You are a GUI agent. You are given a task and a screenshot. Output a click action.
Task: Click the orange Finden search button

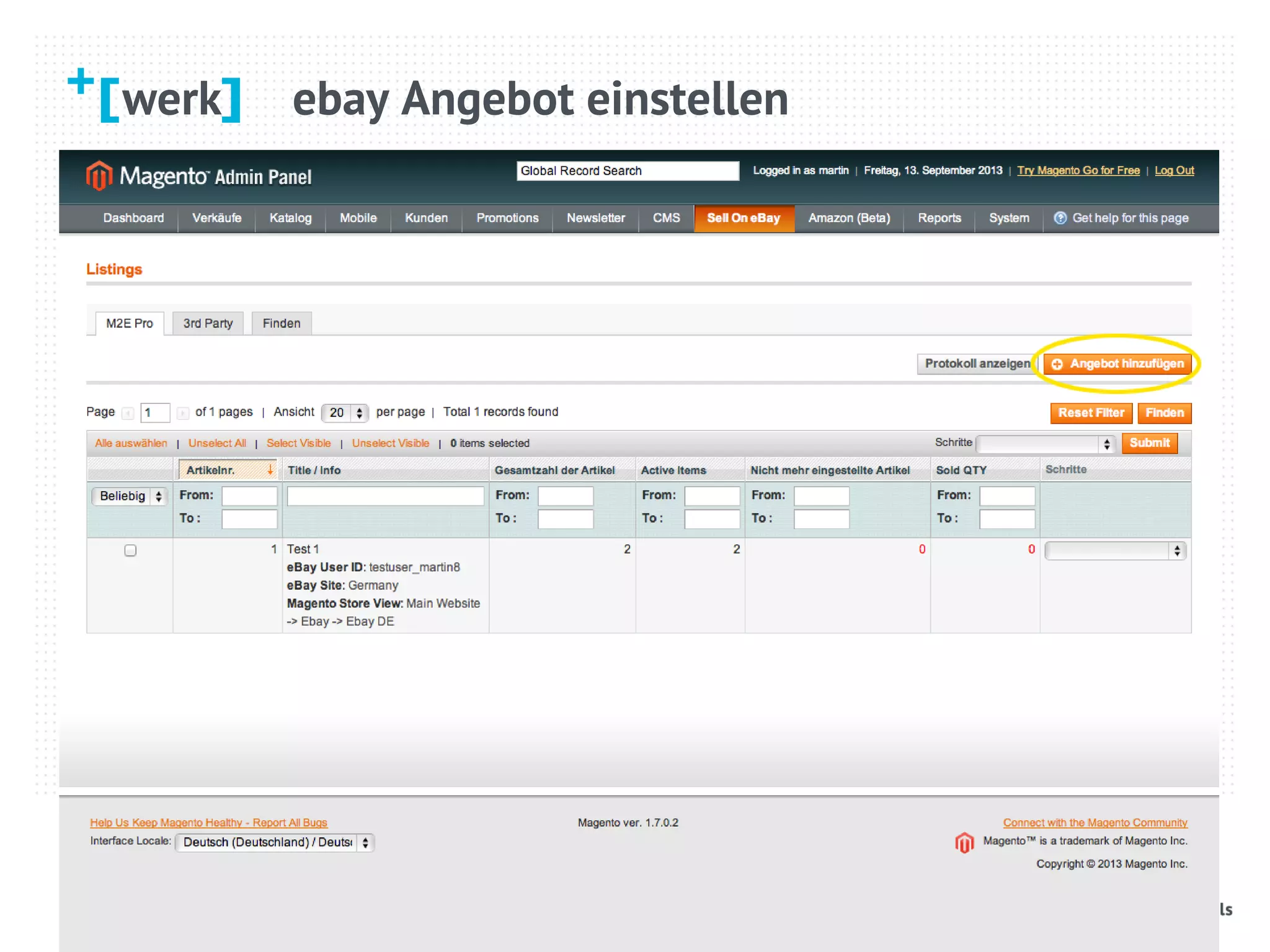1164,413
